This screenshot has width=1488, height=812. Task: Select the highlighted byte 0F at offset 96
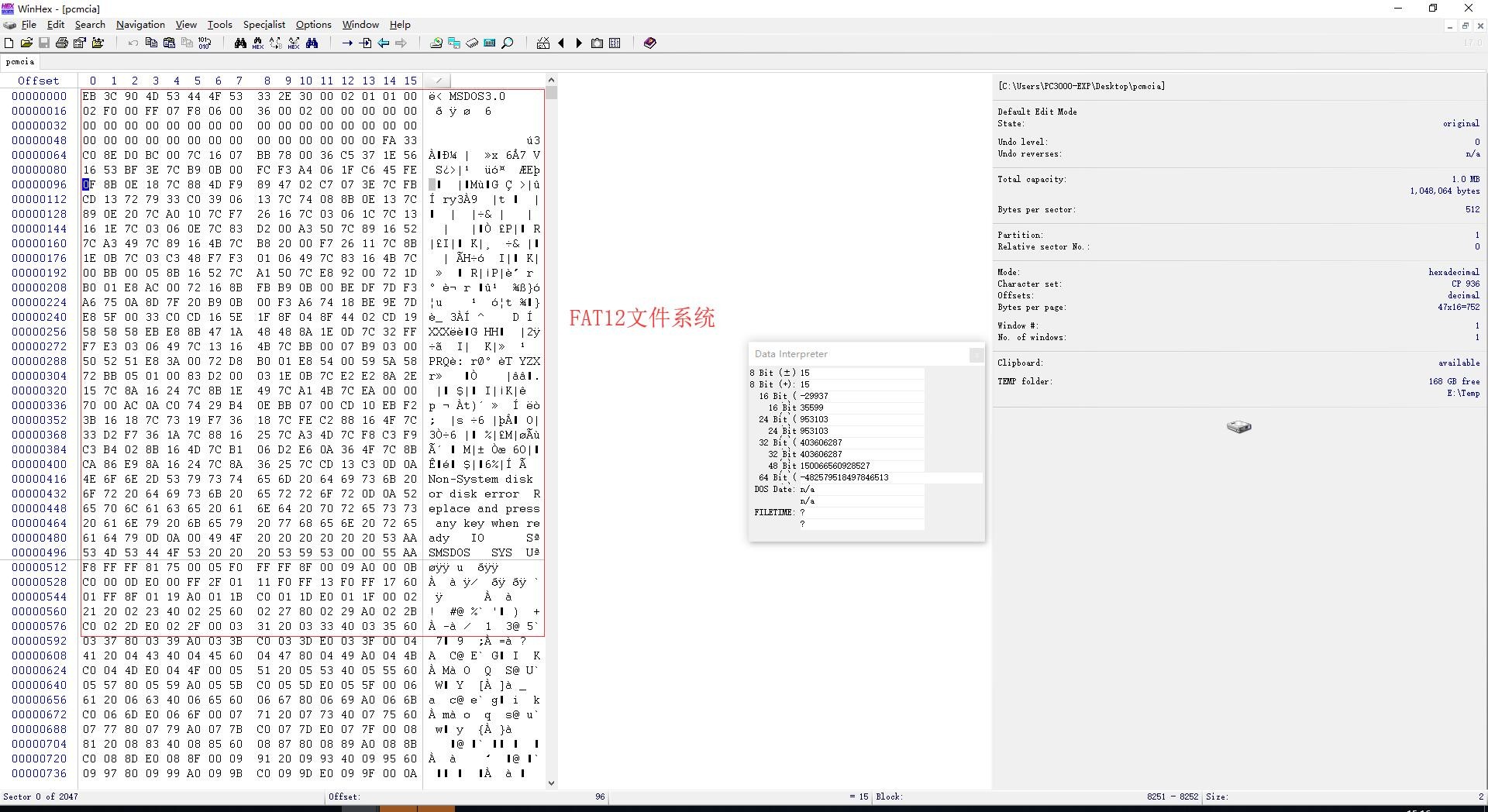point(88,184)
